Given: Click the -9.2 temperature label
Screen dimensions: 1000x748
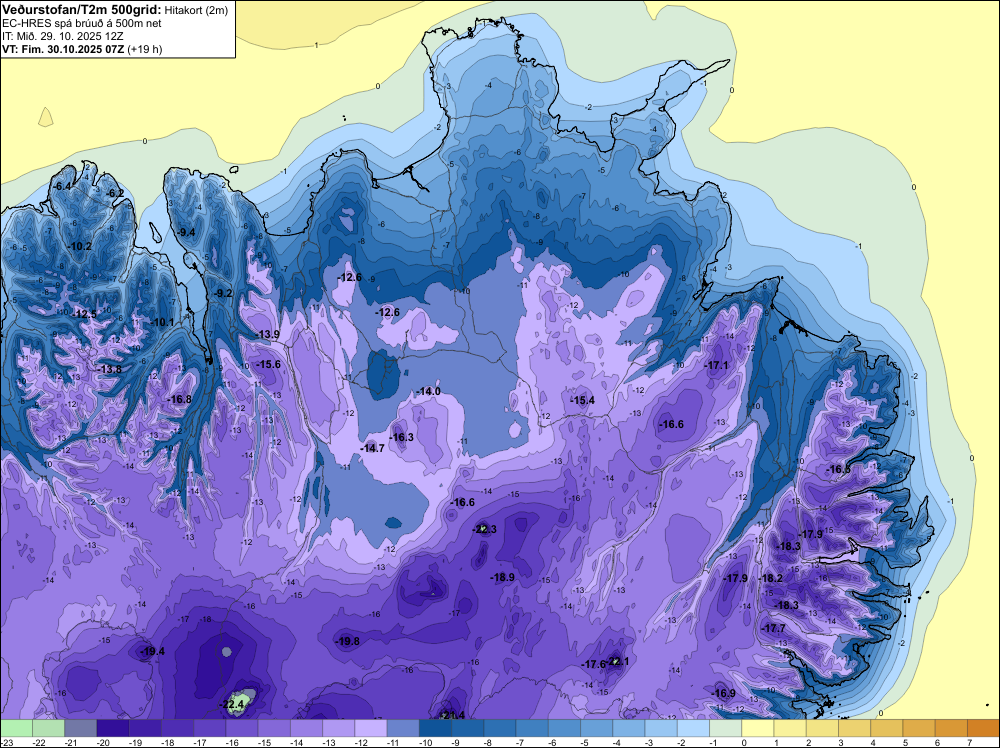Looking at the screenshot, I should [x=223, y=293].
